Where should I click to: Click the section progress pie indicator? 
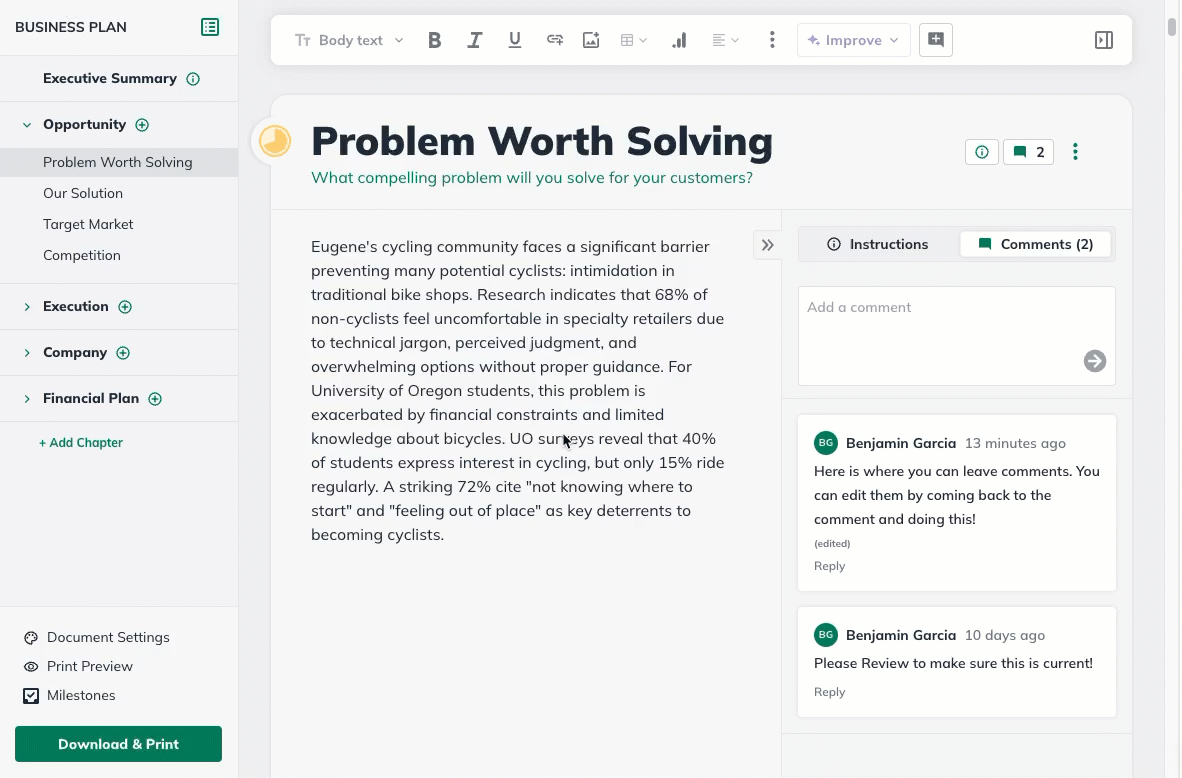[x=275, y=141]
